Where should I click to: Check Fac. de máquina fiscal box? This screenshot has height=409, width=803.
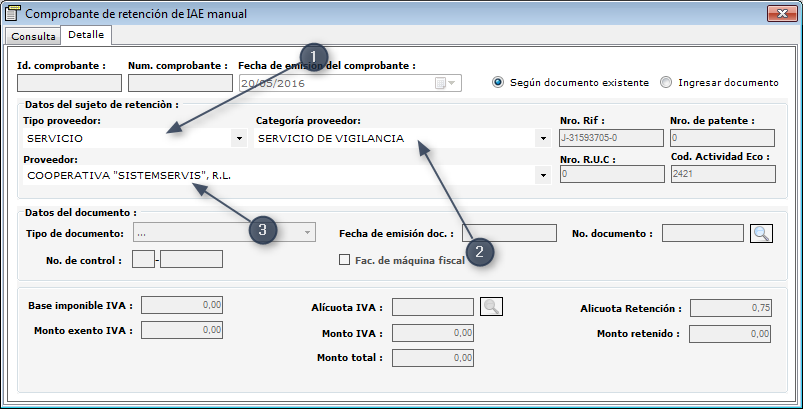(x=344, y=260)
